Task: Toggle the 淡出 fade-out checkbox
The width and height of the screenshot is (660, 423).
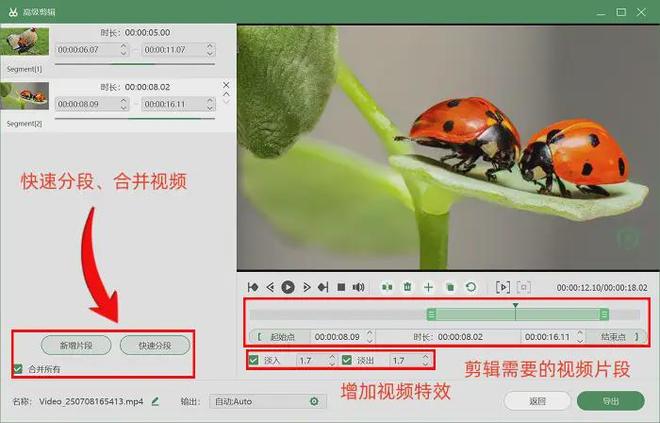Action: [347, 360]
